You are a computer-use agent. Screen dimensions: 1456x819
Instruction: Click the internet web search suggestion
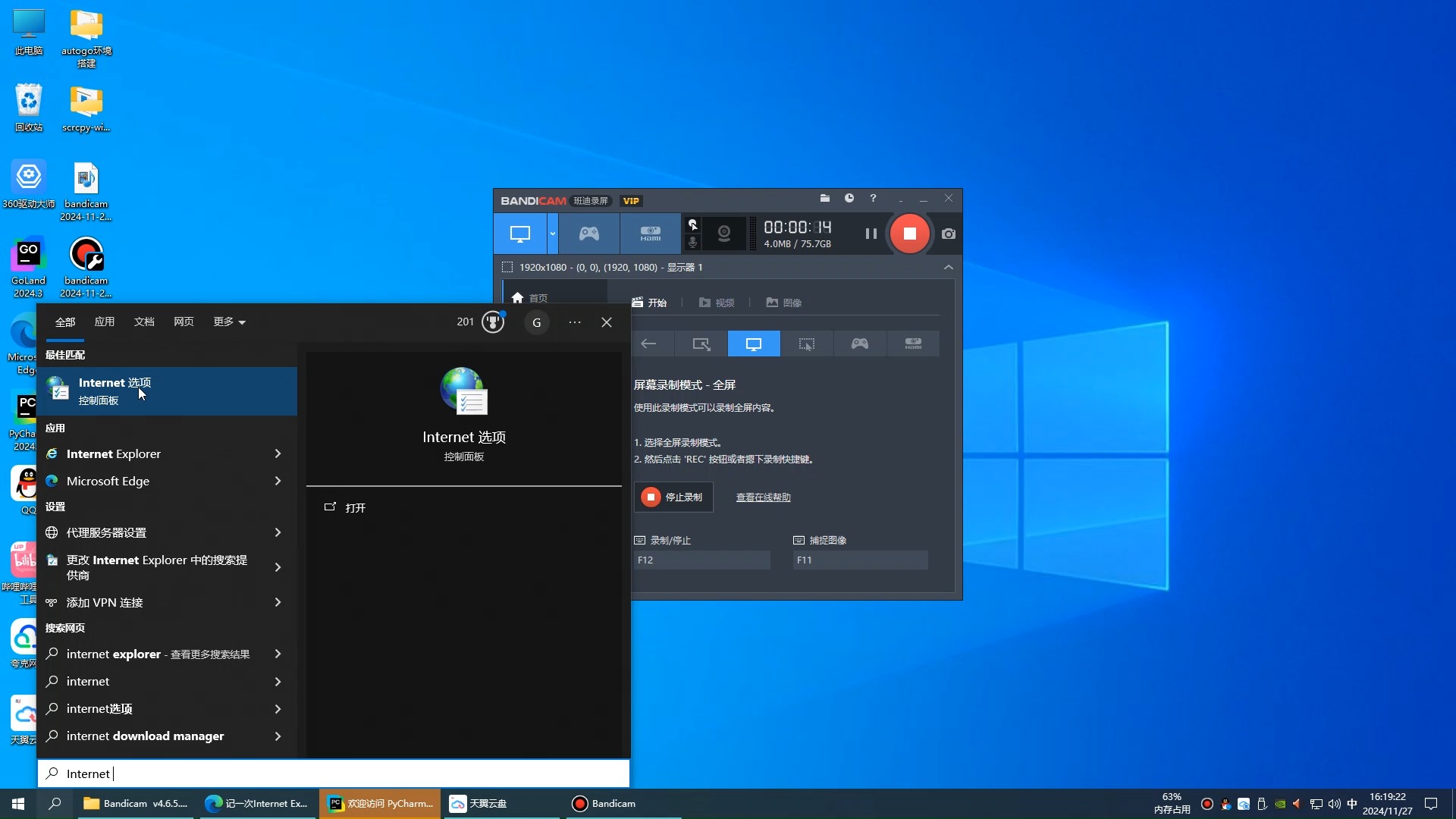pos(156,681)
